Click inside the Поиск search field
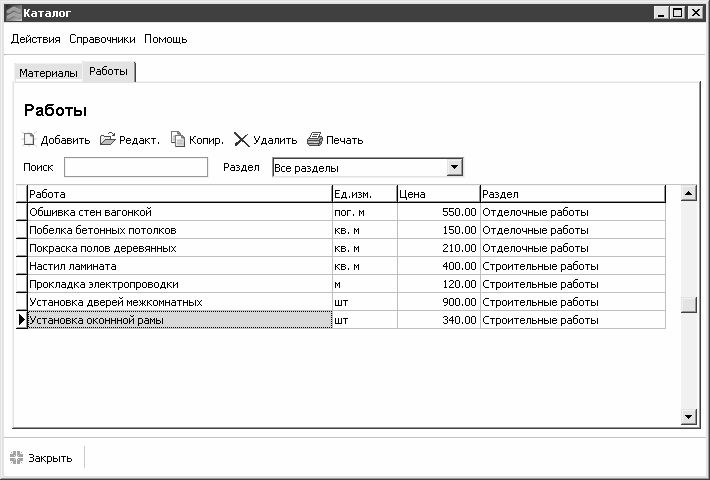This screenshot has width=710, height=480. (136, 168)
